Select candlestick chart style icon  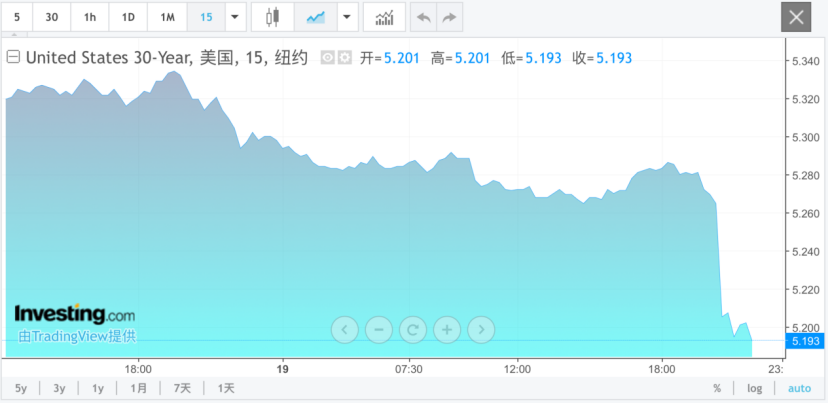[x=272, y=17]
